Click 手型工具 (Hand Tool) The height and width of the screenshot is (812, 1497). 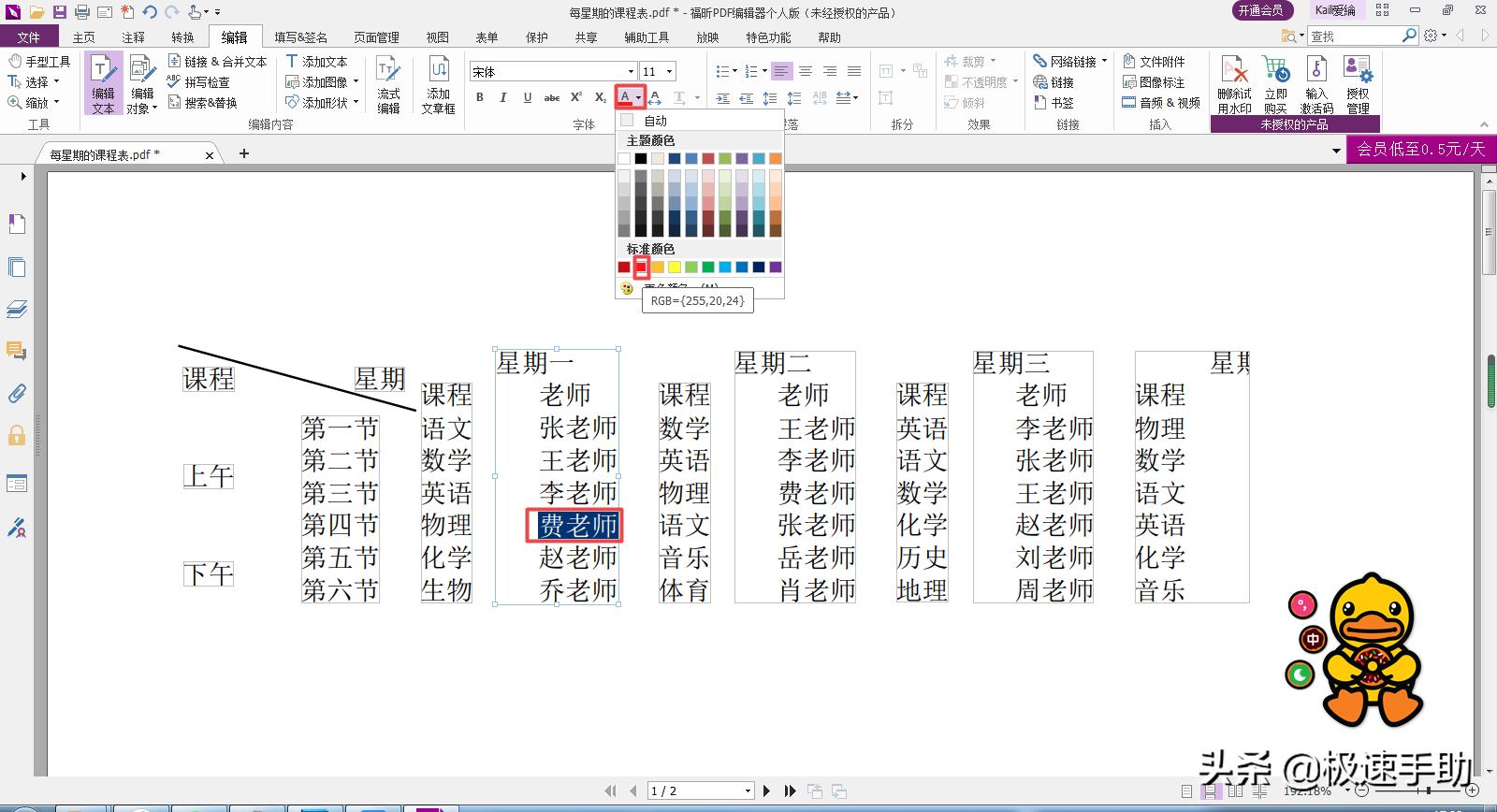tap(39, 62)
